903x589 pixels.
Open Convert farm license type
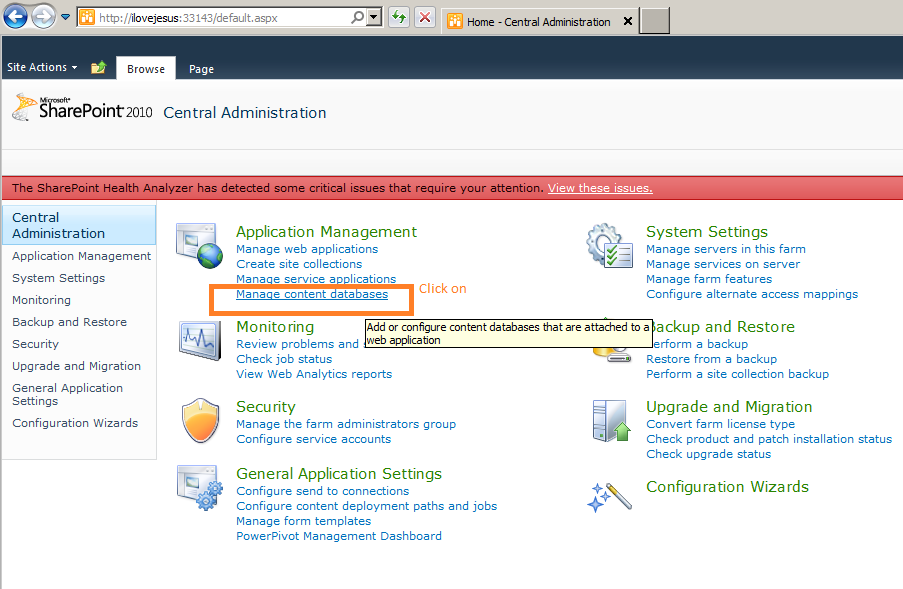click(x=720, y=424)
